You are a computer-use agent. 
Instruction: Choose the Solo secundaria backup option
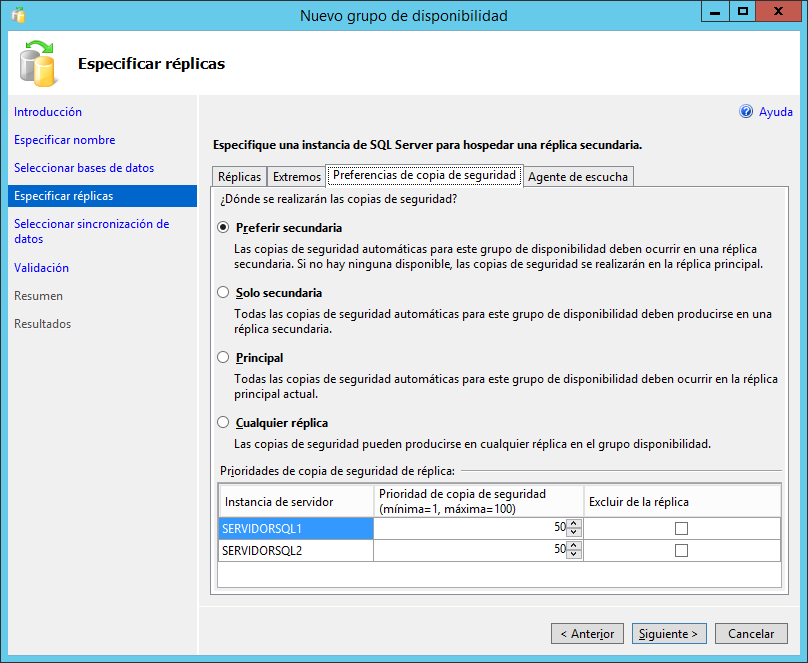(222, 292)
